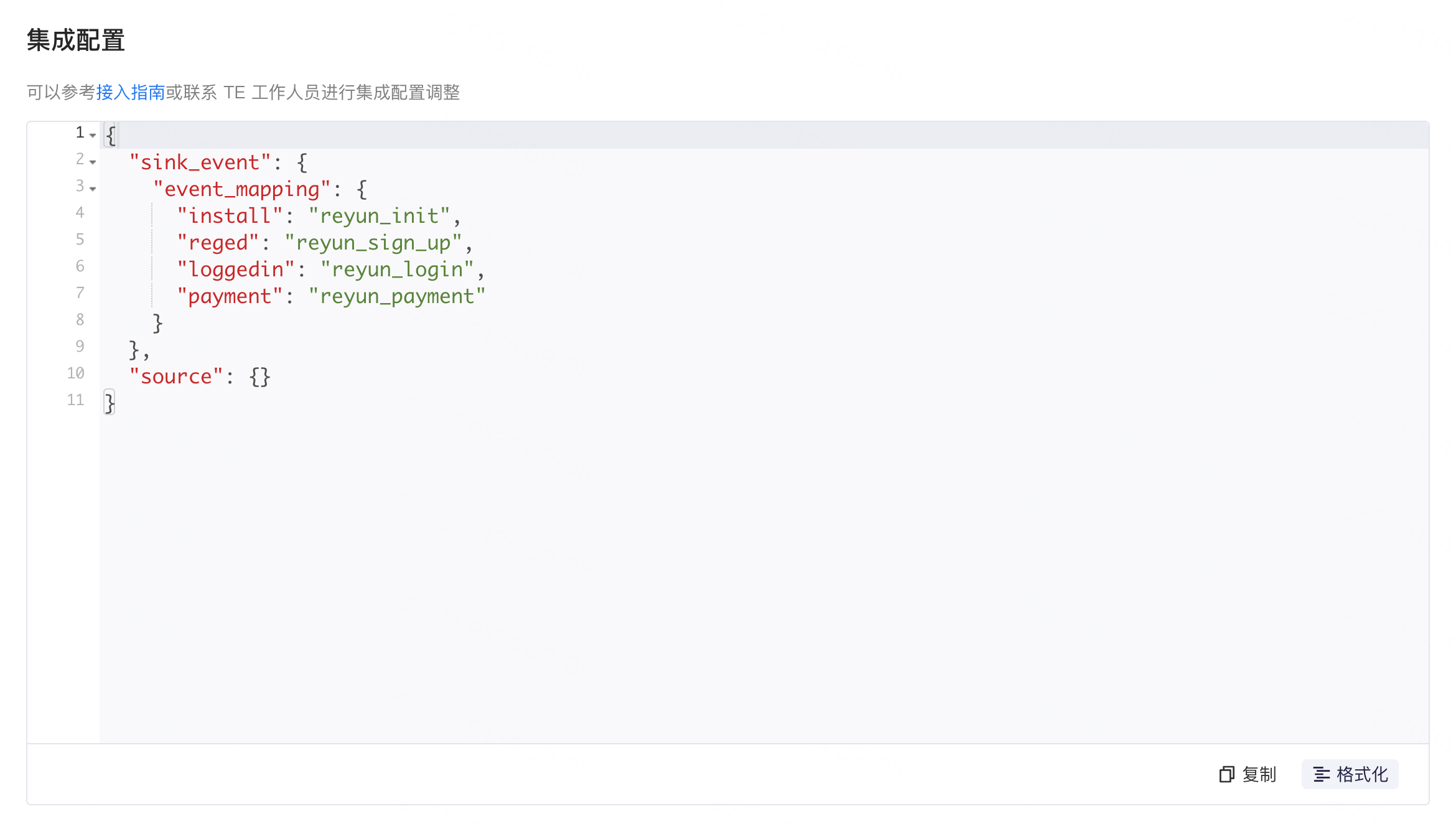
Task: Select the "reyun_sign_up" value
Action: 373,242
